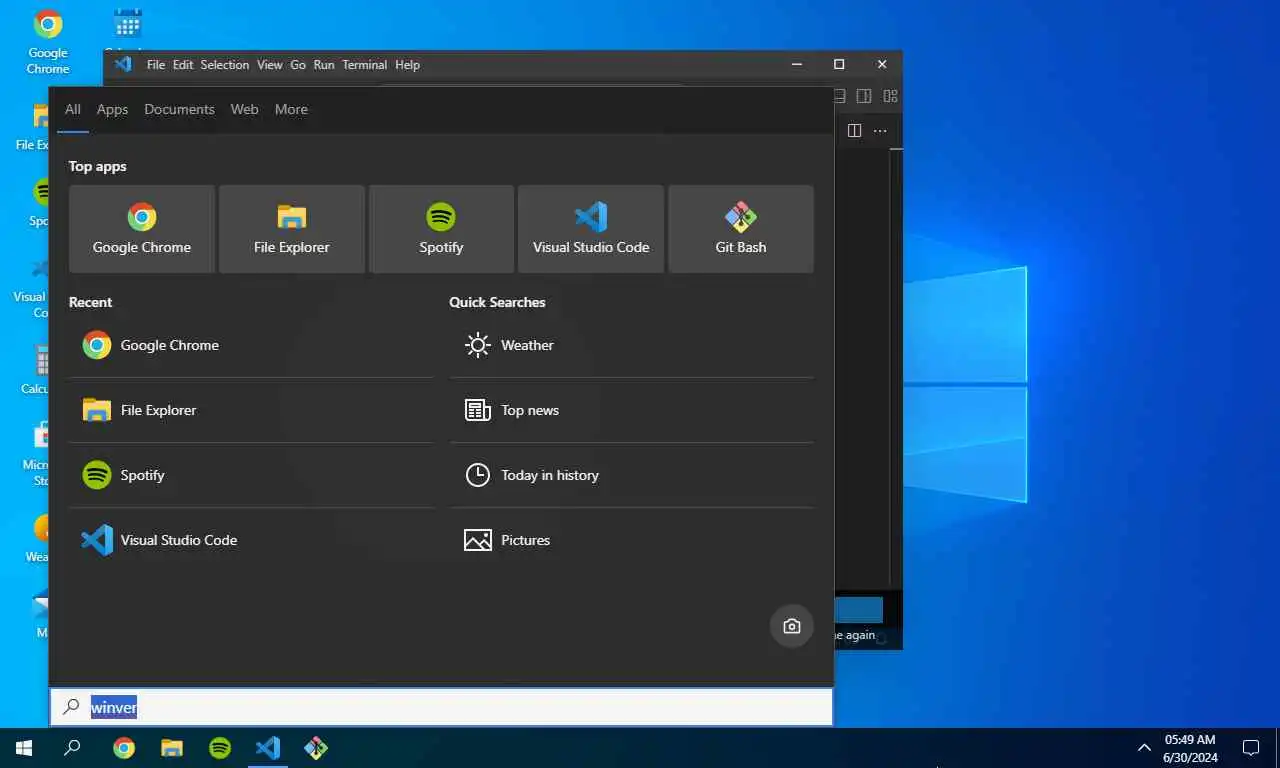
Task: Open Google Chrome from the taskbar
Action: (124, 748)
